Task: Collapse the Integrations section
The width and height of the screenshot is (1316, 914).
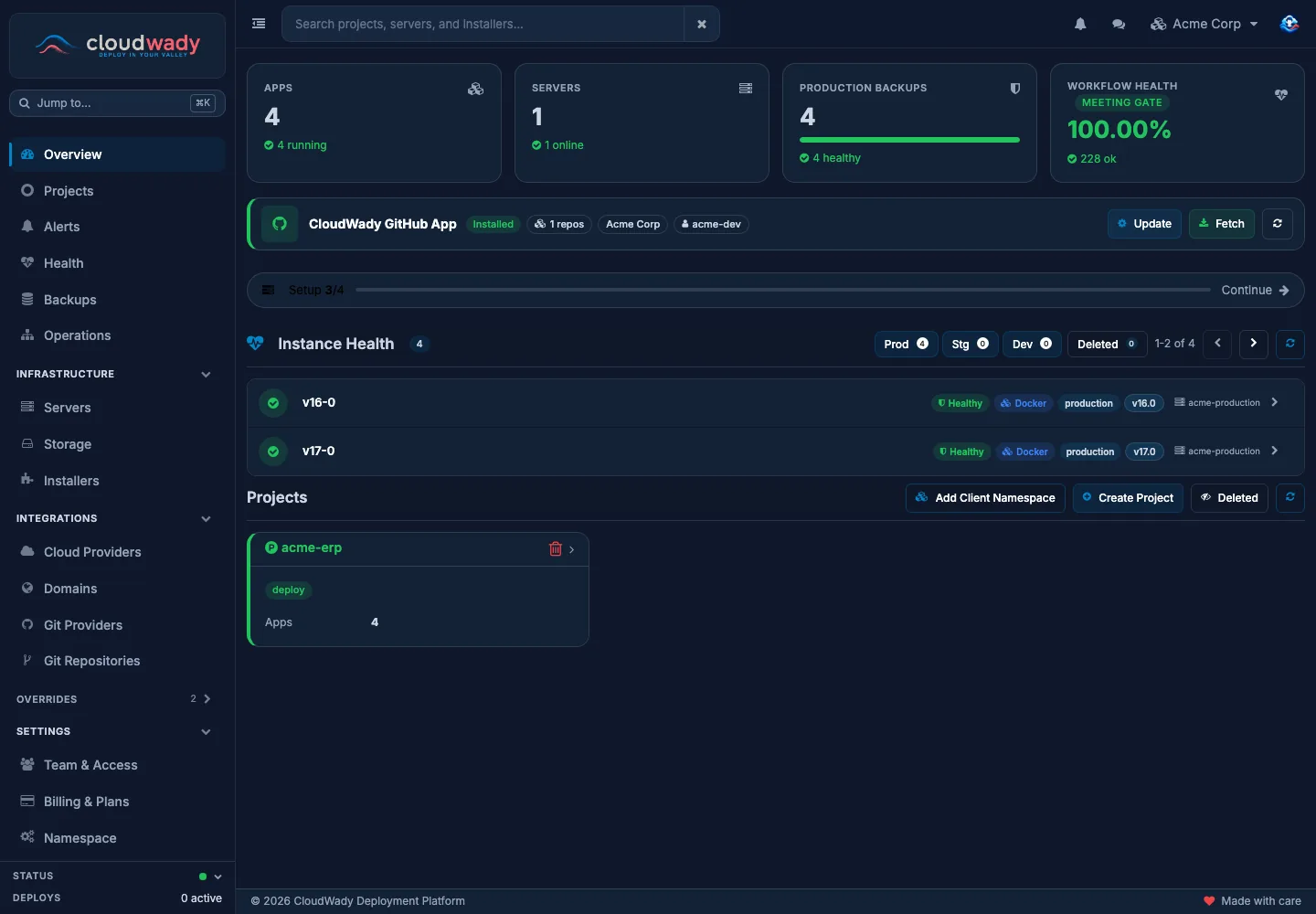Action: coord(206,518)
